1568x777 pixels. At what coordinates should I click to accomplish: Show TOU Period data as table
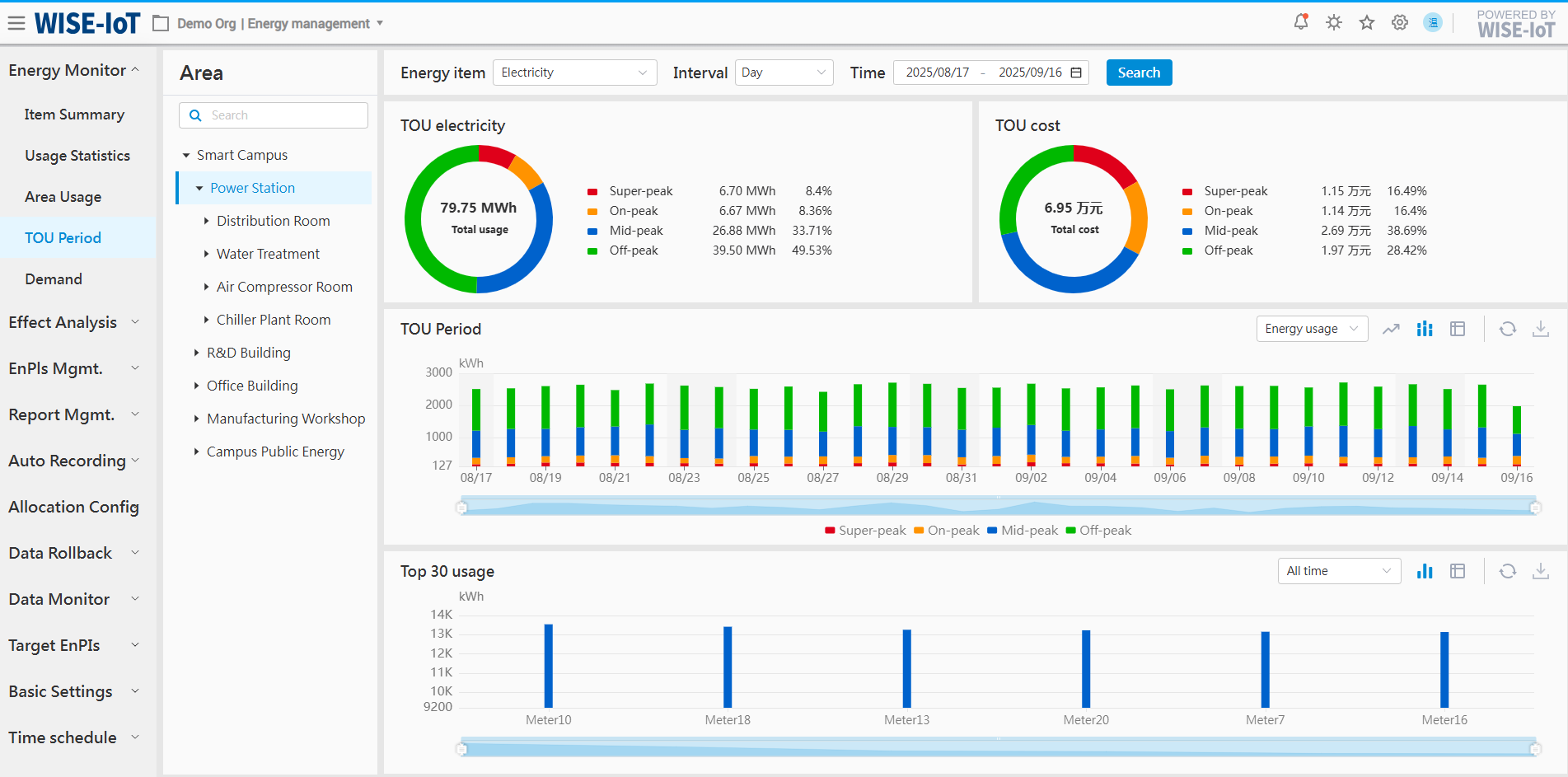(1458, 330)
